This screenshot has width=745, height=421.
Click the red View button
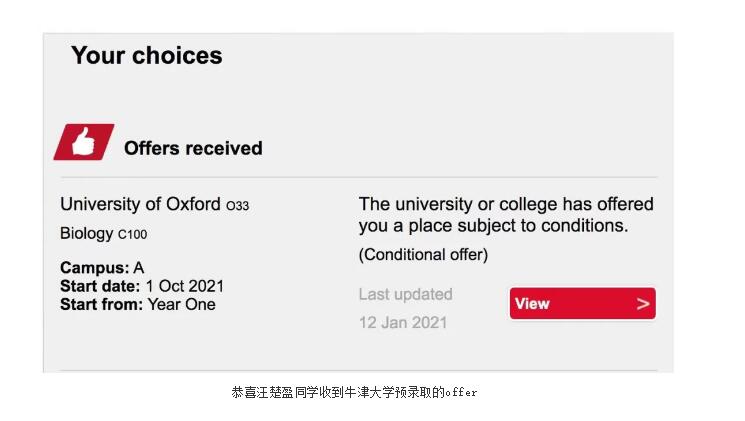(582, 304)
